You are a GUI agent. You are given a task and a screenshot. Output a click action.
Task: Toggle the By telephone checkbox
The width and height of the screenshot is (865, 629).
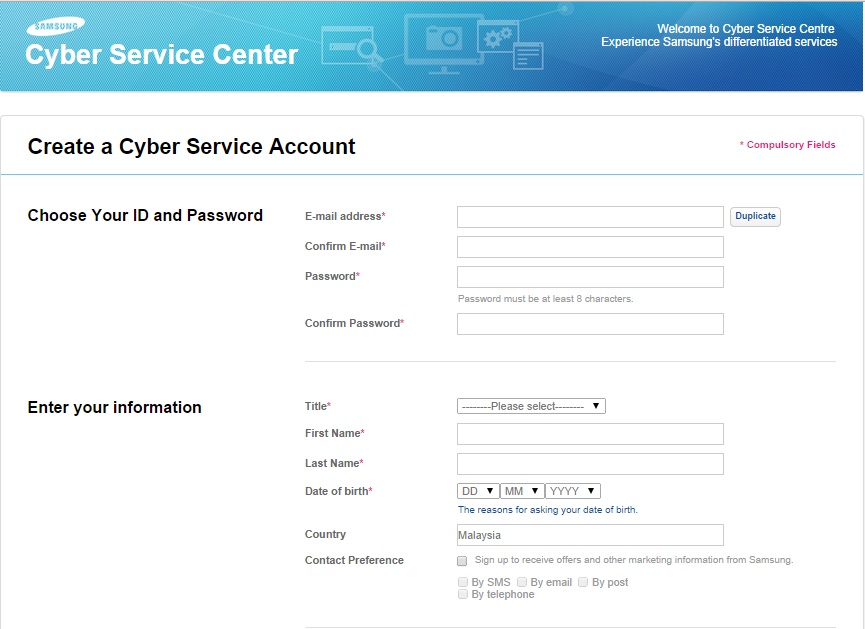click(463, 594)
